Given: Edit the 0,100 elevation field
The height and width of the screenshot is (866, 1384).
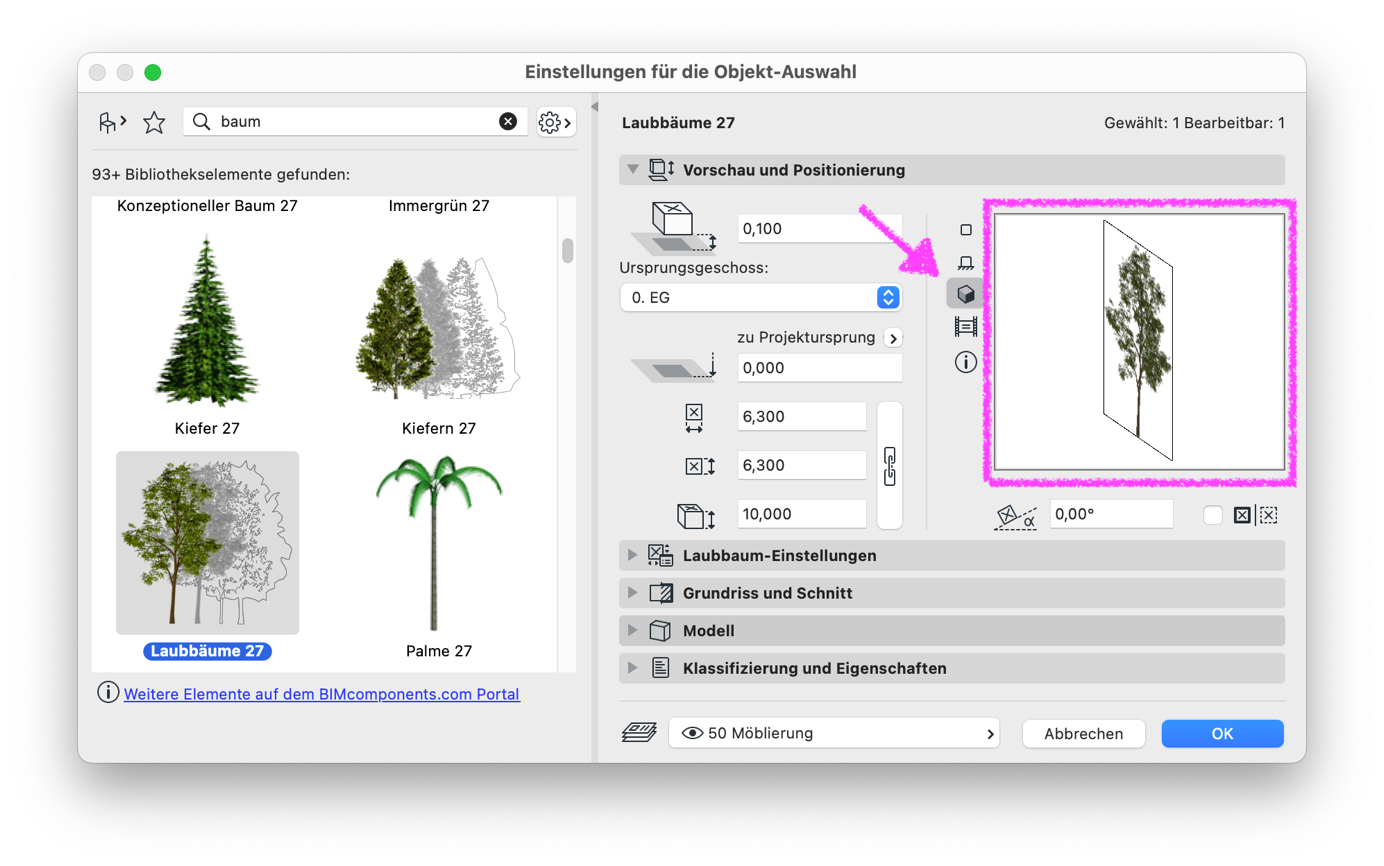Looking at the screenshot, I should (x=820, y=229).
